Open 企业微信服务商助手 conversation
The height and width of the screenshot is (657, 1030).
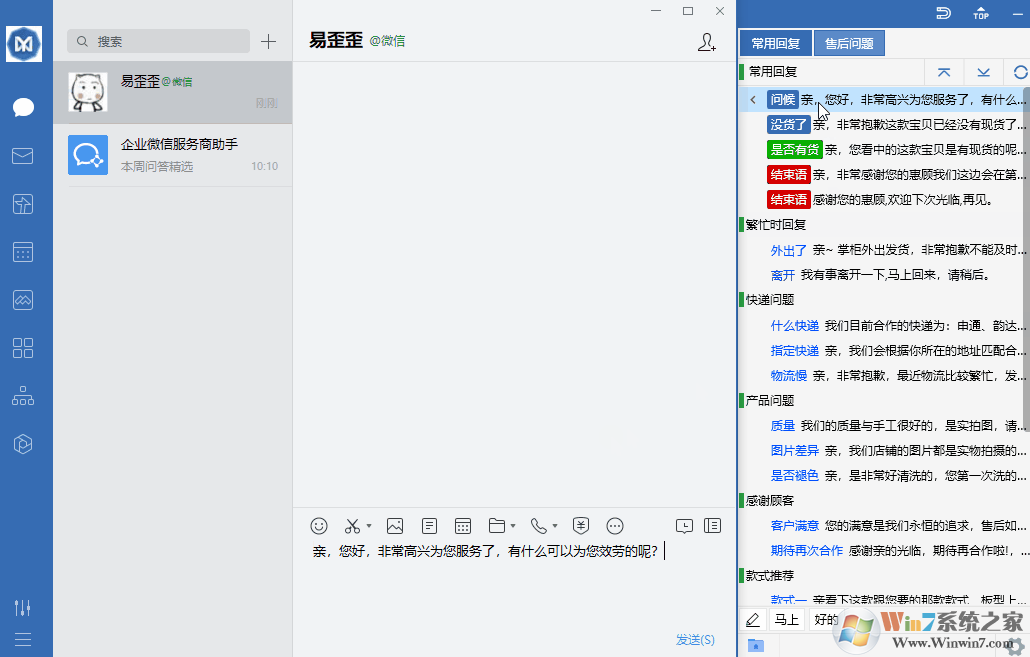pos(173,155)
